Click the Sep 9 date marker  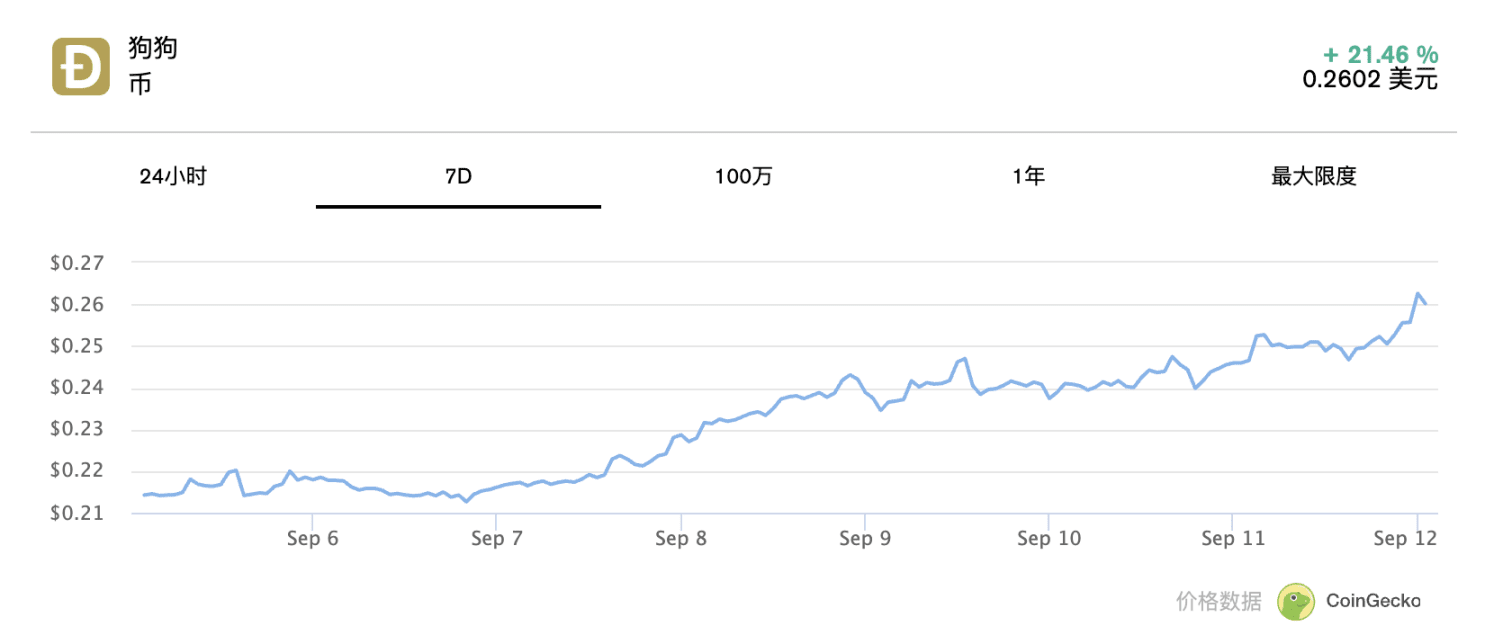[x=864, y=539]
